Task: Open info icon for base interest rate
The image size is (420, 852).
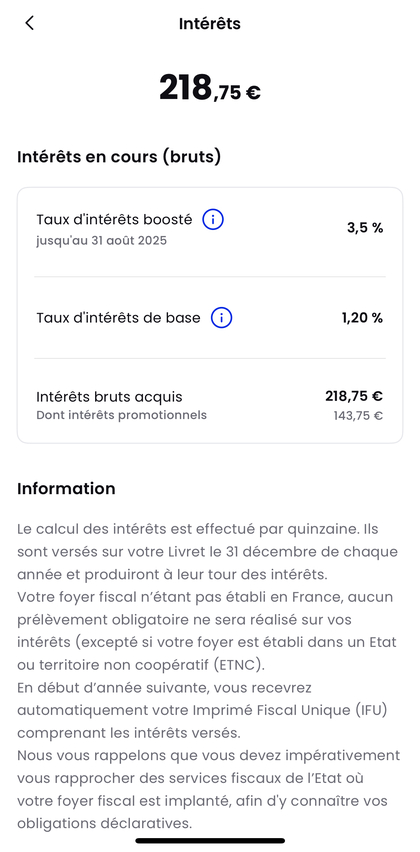Action: [x=222, y=318]
